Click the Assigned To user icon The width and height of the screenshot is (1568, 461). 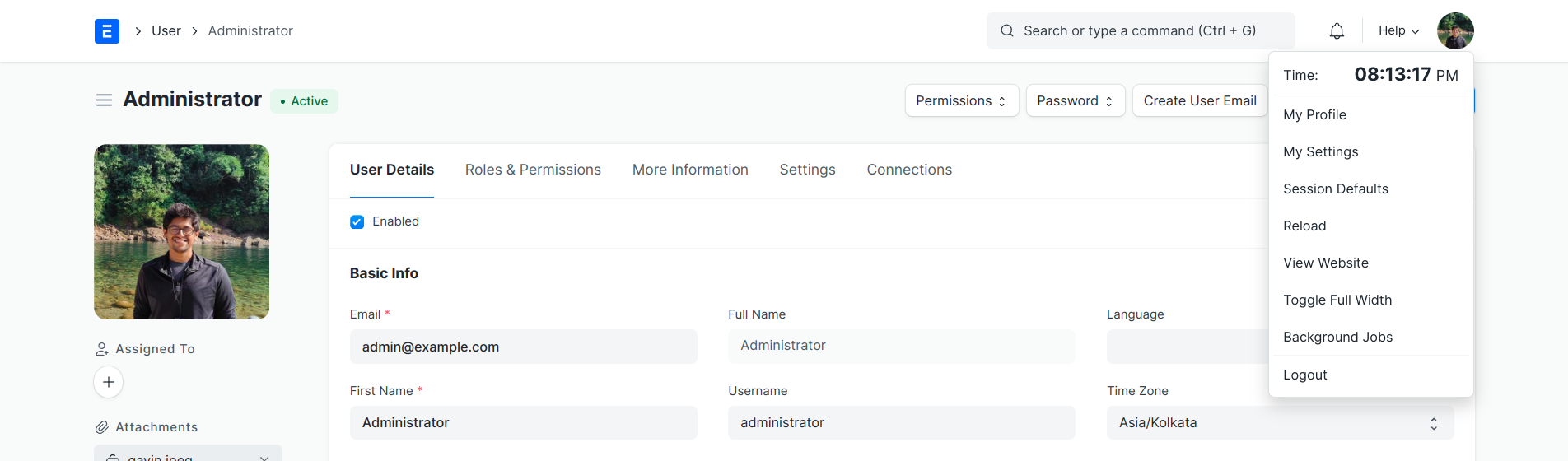click(x=102, y=349)
